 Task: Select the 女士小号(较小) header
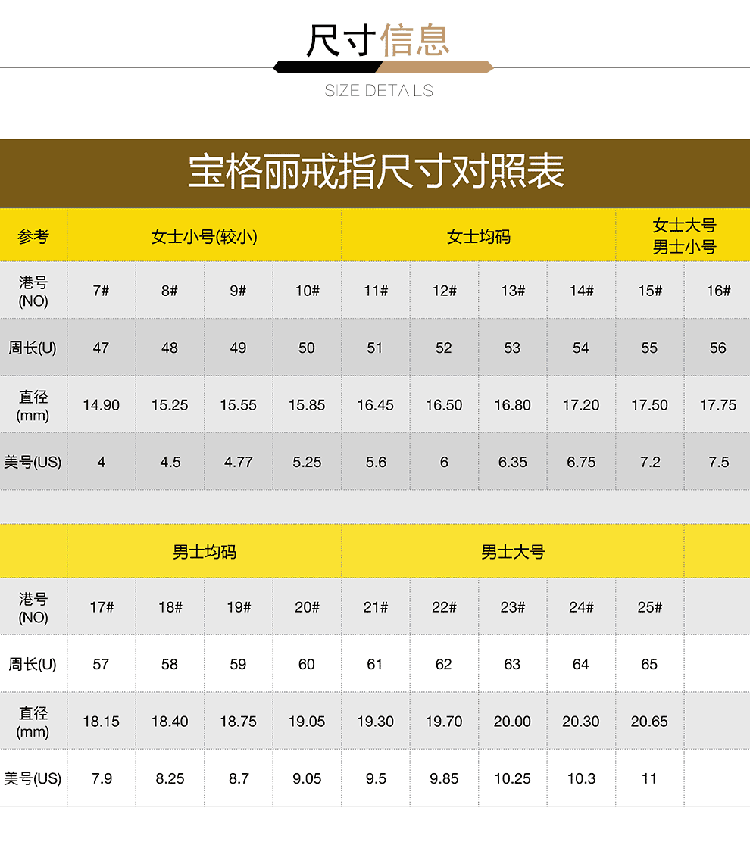(x=204, y=236)
